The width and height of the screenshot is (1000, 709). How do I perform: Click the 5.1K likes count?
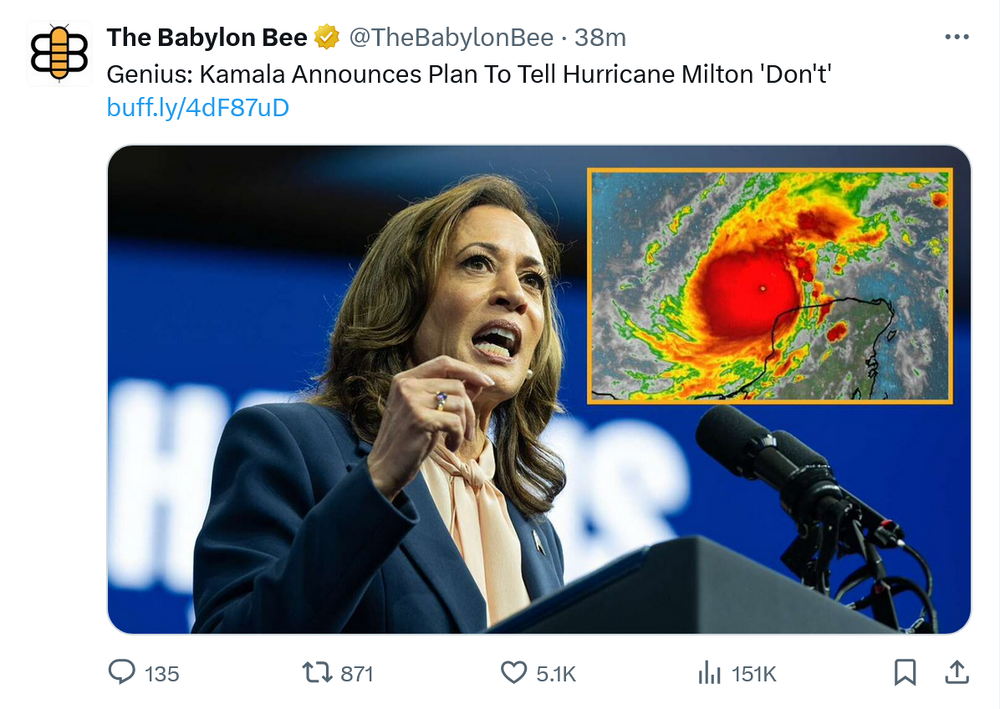click(x=556, y=674)
